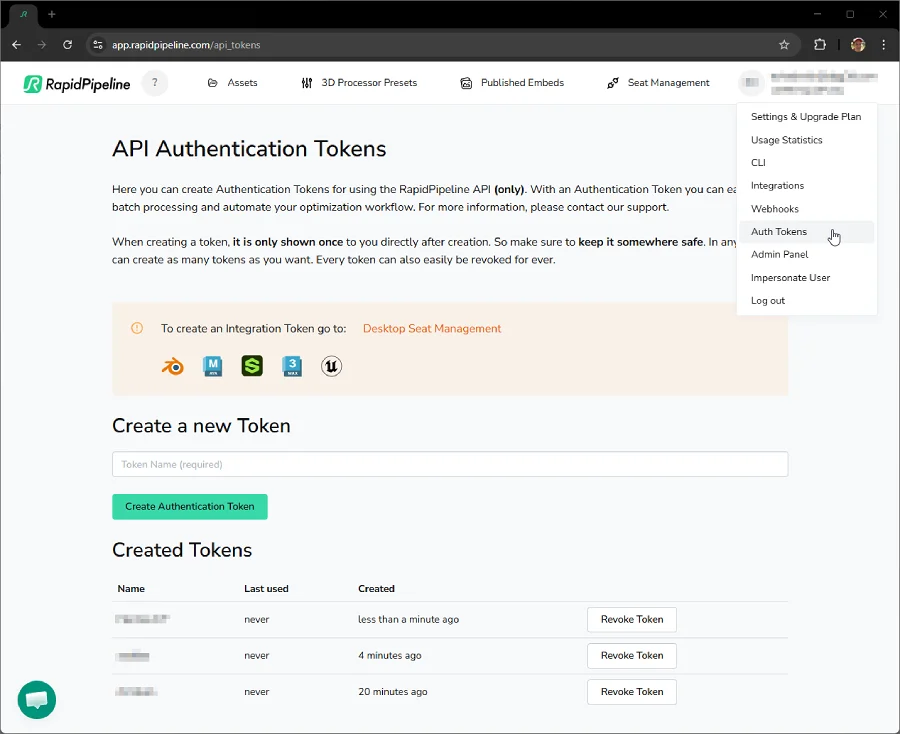Click the Create Authentication Token button
Viewport: 900px width, 734px height.
pyautogui.click(x=189, y=507)
